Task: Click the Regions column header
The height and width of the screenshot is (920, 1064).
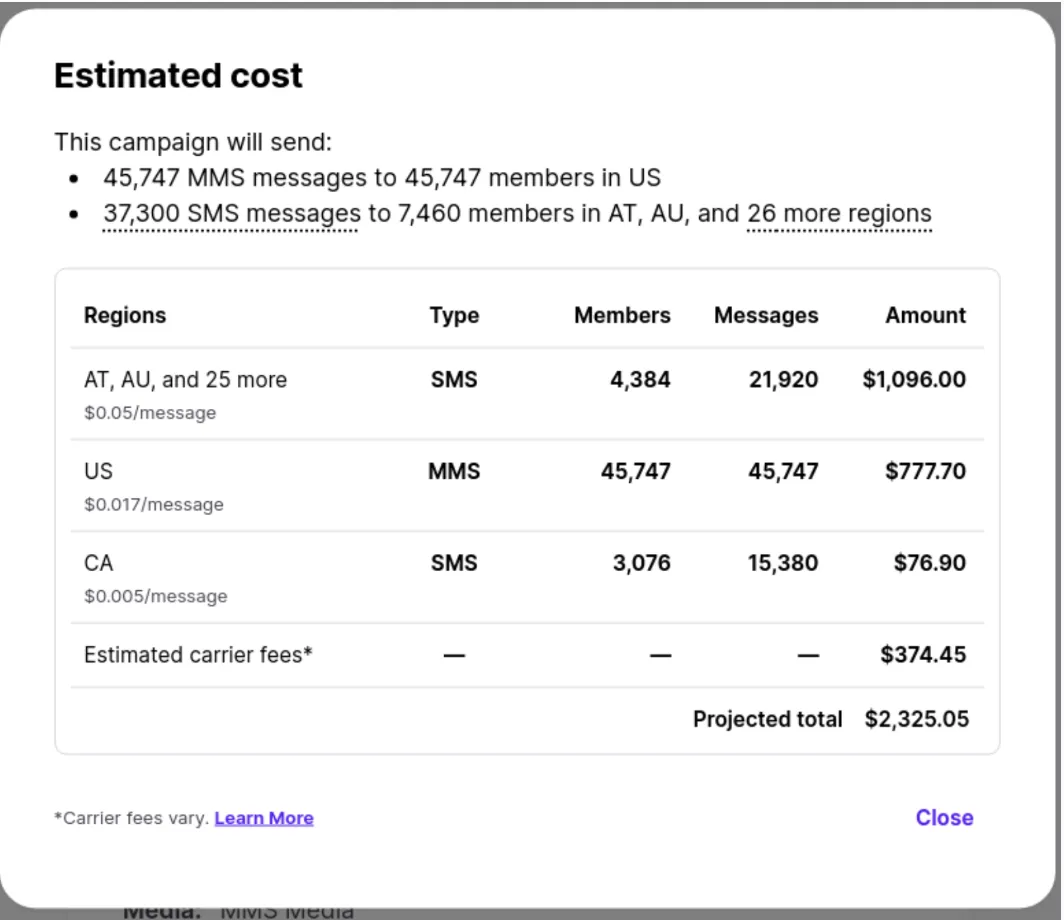Action: (x=125, y=315)
